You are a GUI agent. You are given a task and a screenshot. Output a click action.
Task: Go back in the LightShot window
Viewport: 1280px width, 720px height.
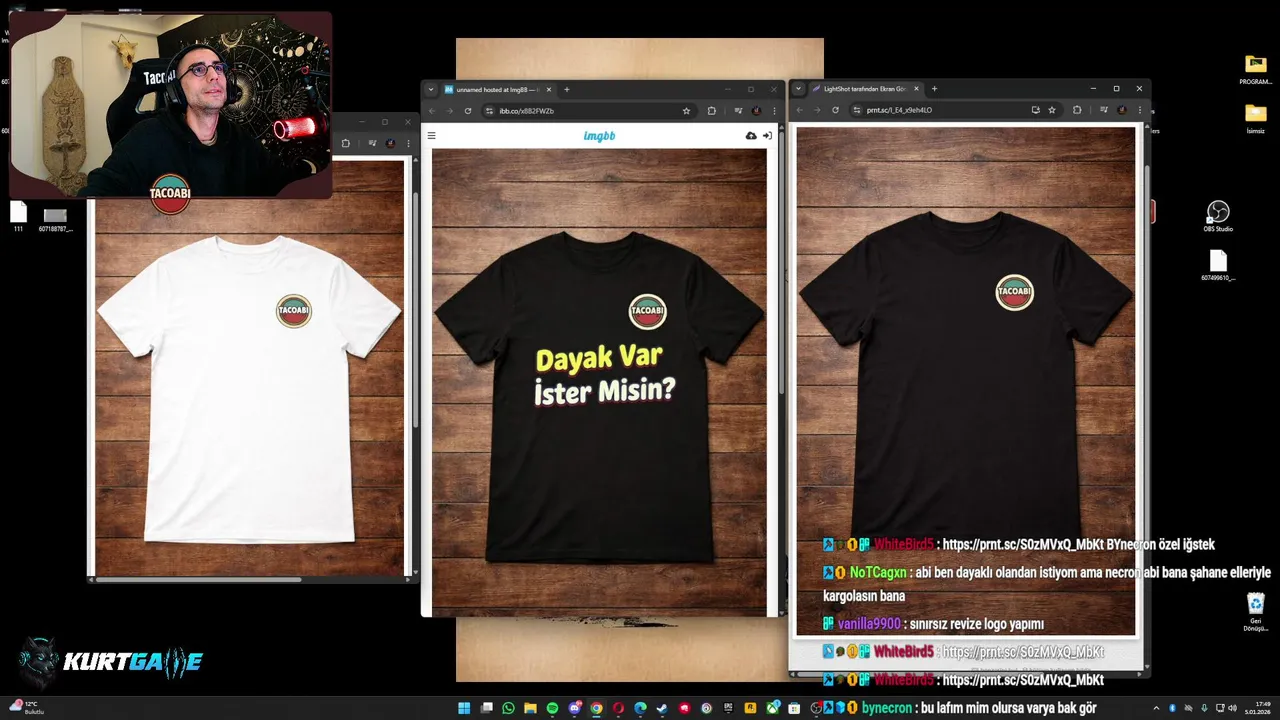pos(799,110)
